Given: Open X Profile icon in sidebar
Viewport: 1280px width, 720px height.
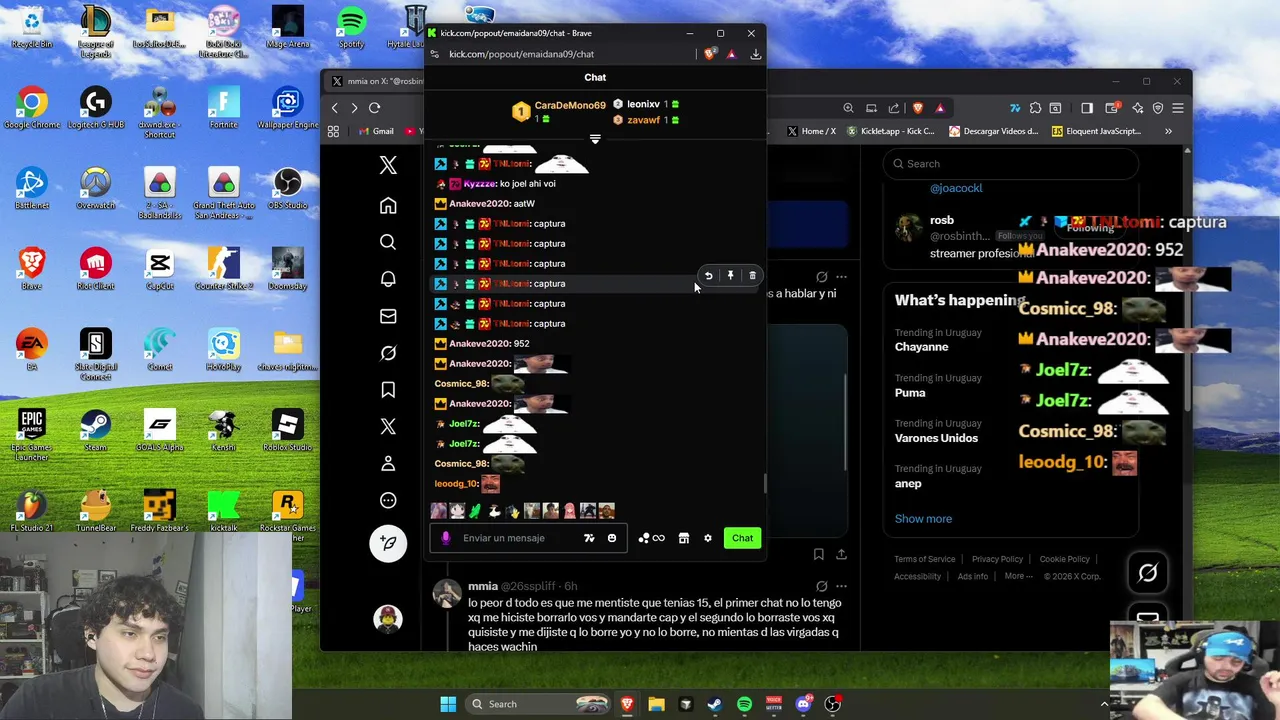Looking at the screenshot, I should (x=388, y=464).
